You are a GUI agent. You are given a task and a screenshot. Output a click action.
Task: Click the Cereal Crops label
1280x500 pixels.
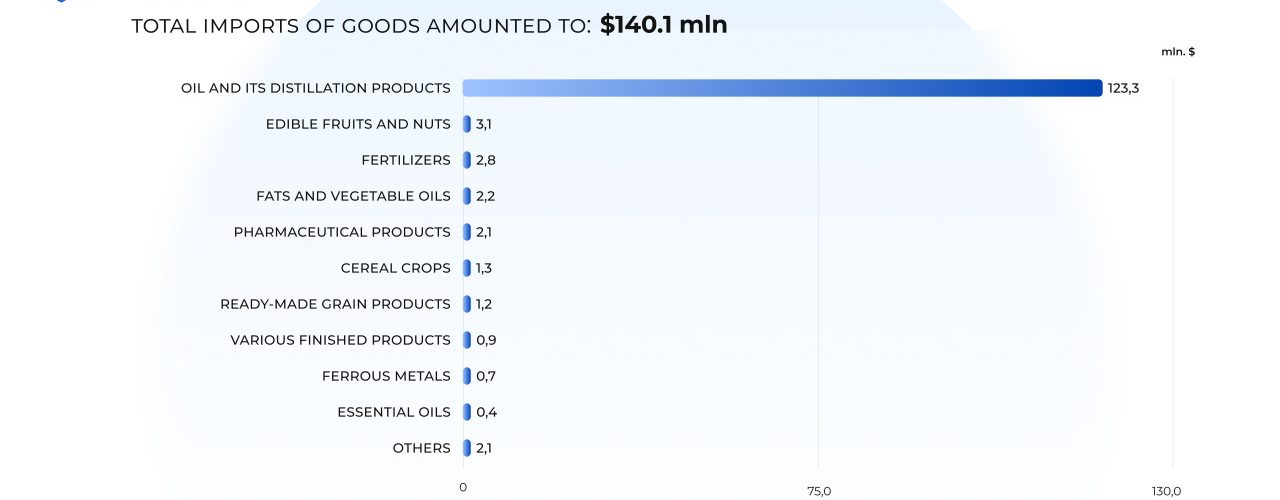pos(395,268)
